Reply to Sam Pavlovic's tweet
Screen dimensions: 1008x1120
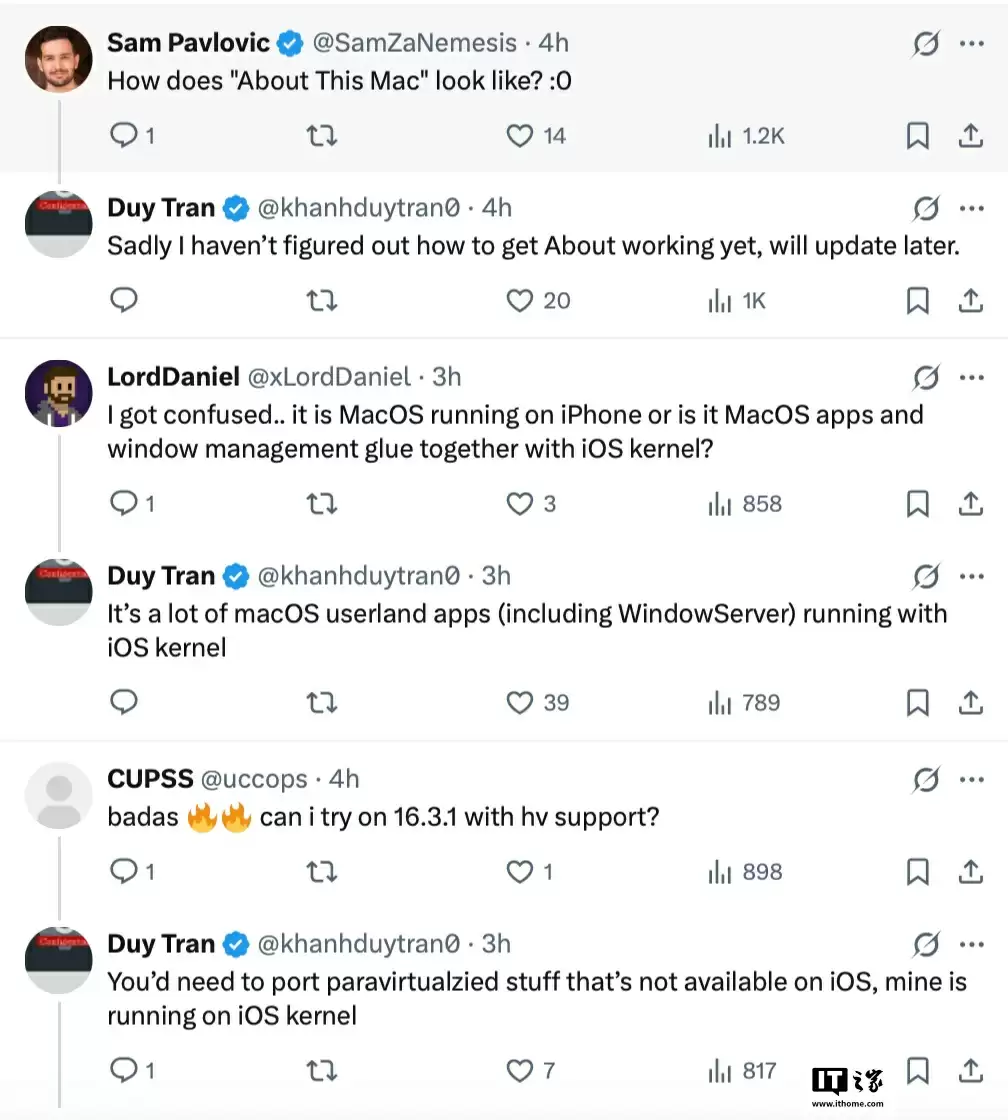click(x=124, y=136)
